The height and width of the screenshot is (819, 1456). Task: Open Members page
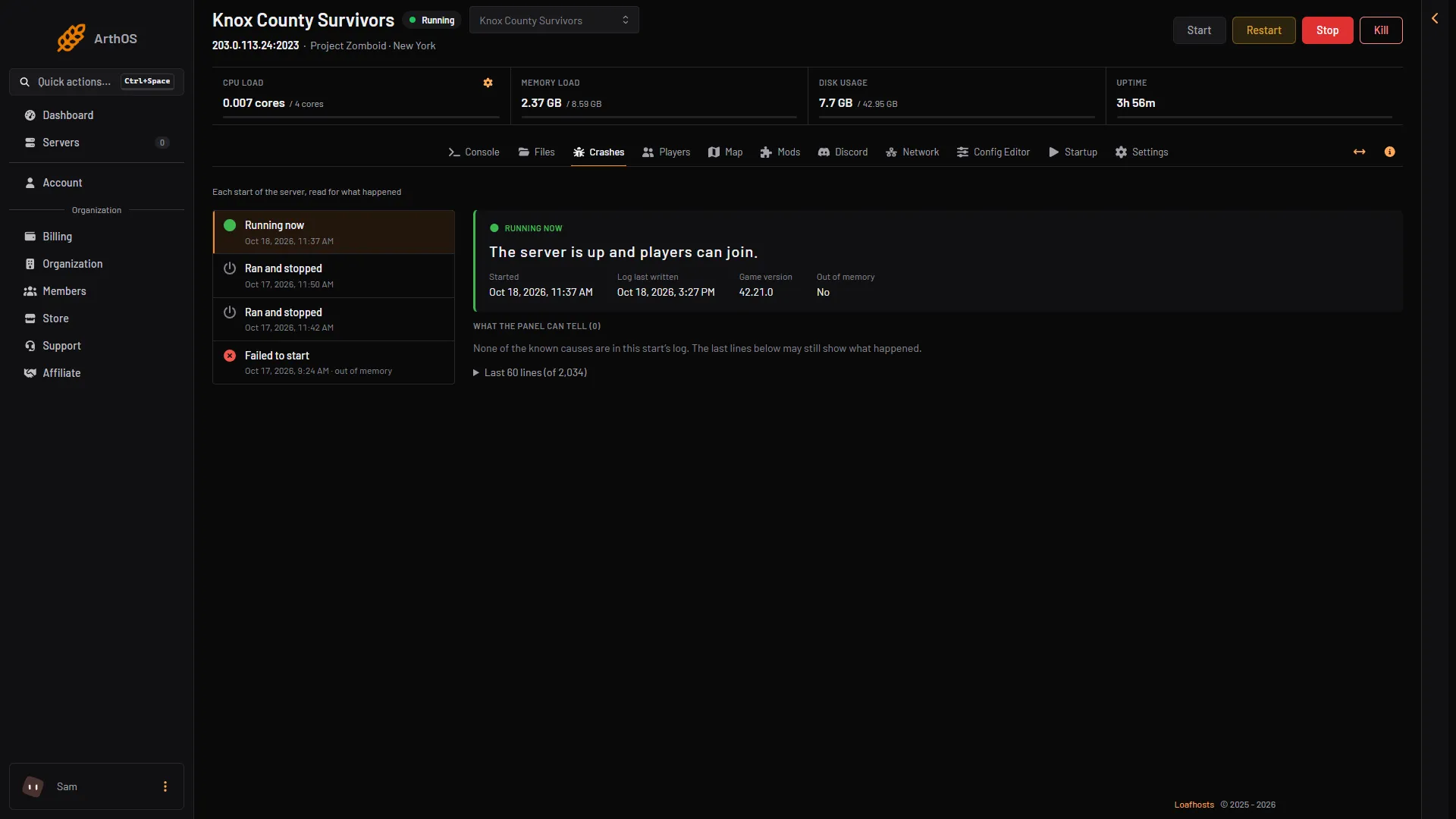coord(96,291)
